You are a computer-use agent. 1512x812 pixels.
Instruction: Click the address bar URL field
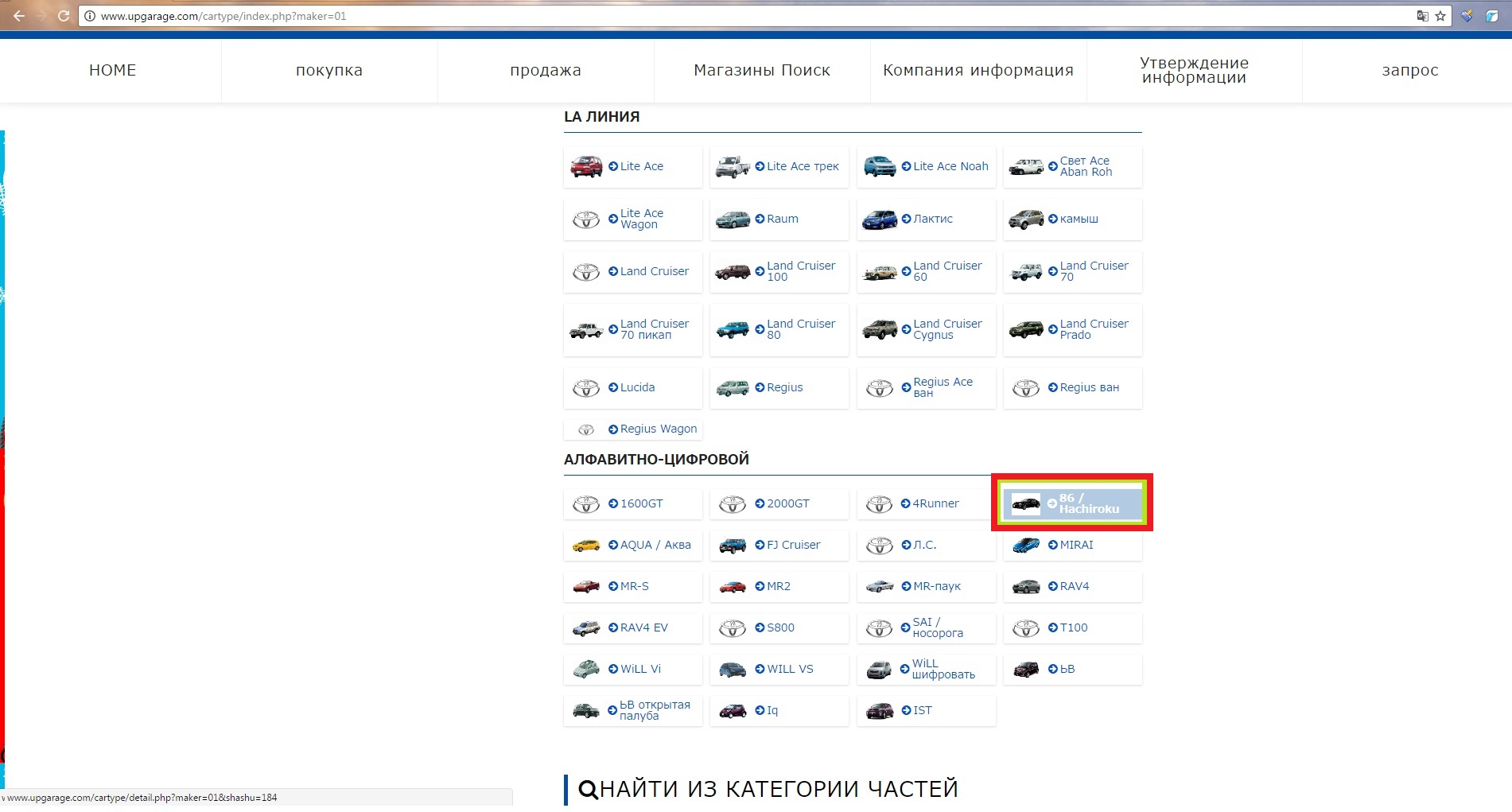pos(748,16)
